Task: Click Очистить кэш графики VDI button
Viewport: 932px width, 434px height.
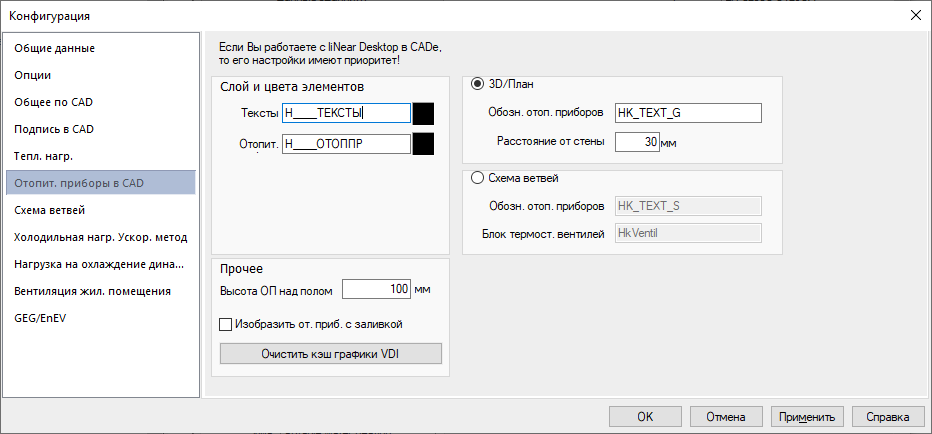Action: [330, 354]
